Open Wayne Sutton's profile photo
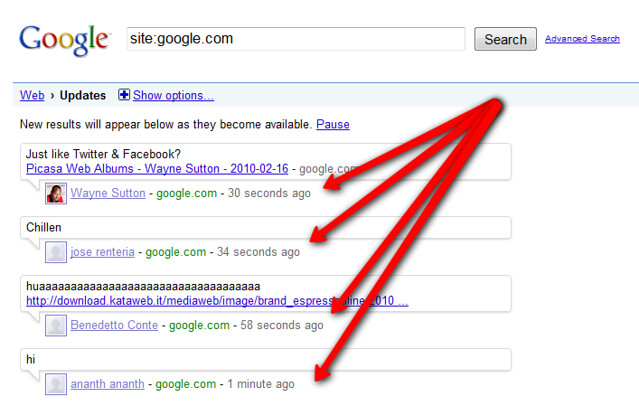The height and width of the screenshot is (406, 639). [x=56, y=193]
